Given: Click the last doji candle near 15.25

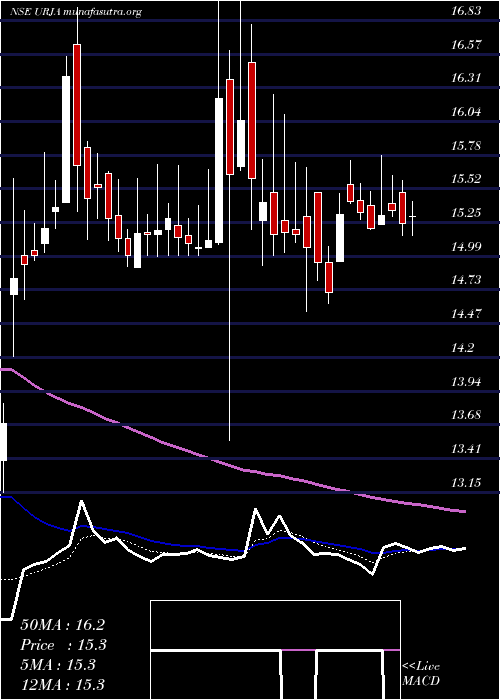Looking at the screenshot, I should pos(413,217).
